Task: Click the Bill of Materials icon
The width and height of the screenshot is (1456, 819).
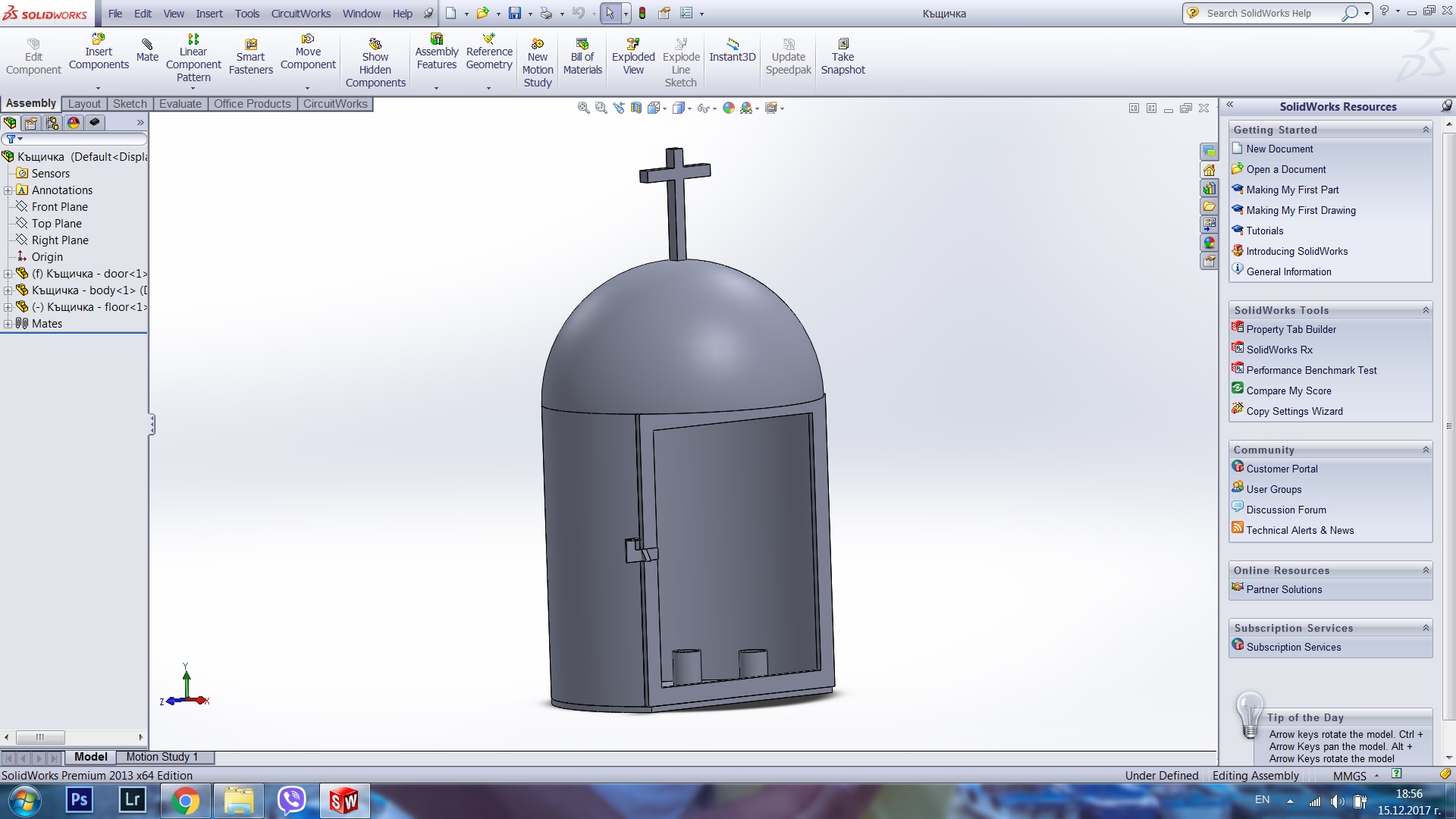Action: (x=582, y=56)
